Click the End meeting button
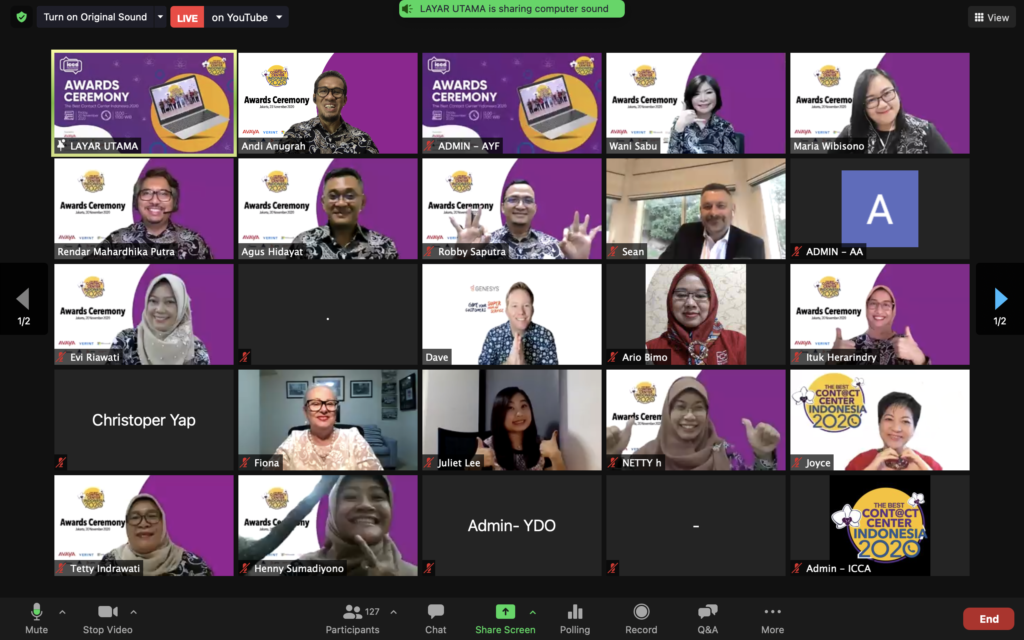The image size is (1024, 640). (987, 618)
